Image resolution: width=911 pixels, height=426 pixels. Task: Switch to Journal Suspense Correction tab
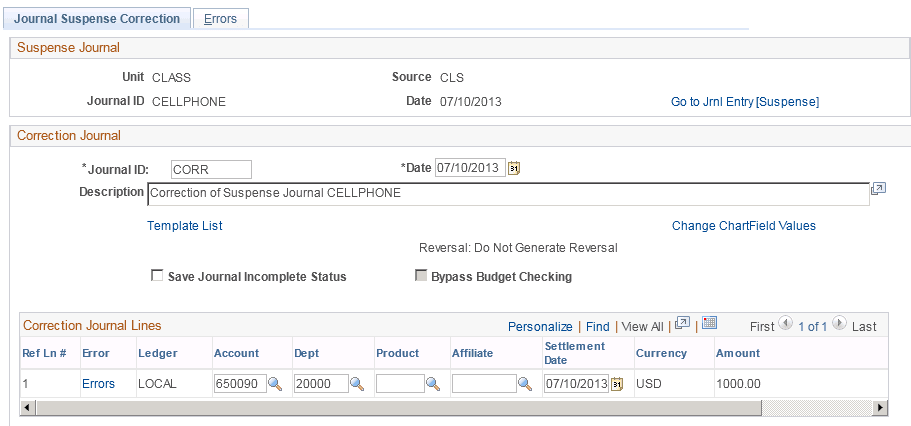click(x=97, y=19)
